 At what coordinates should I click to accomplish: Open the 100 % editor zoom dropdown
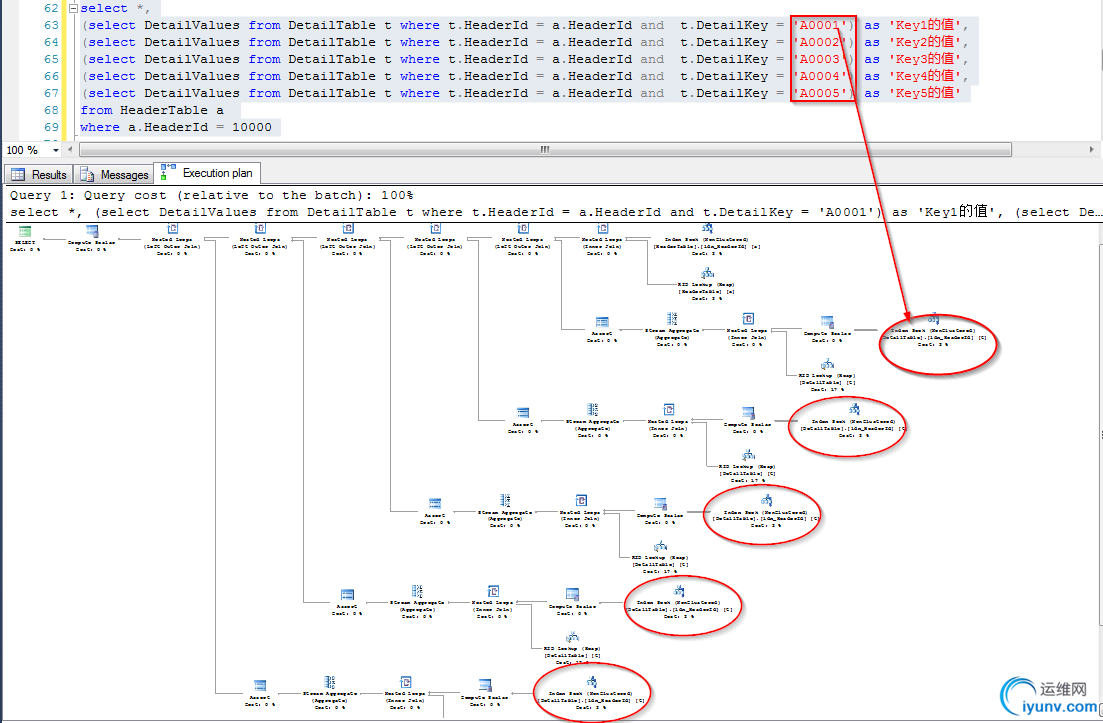click(x=56, y=151)
